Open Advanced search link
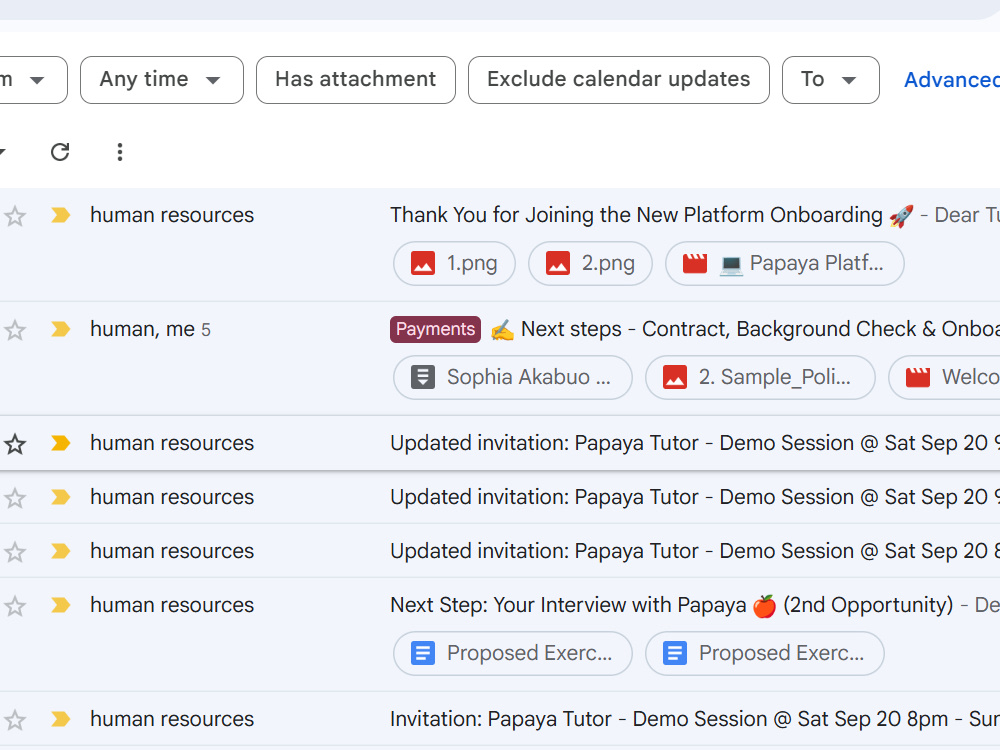Screen dimensions: 1000x750 [952, 80]
